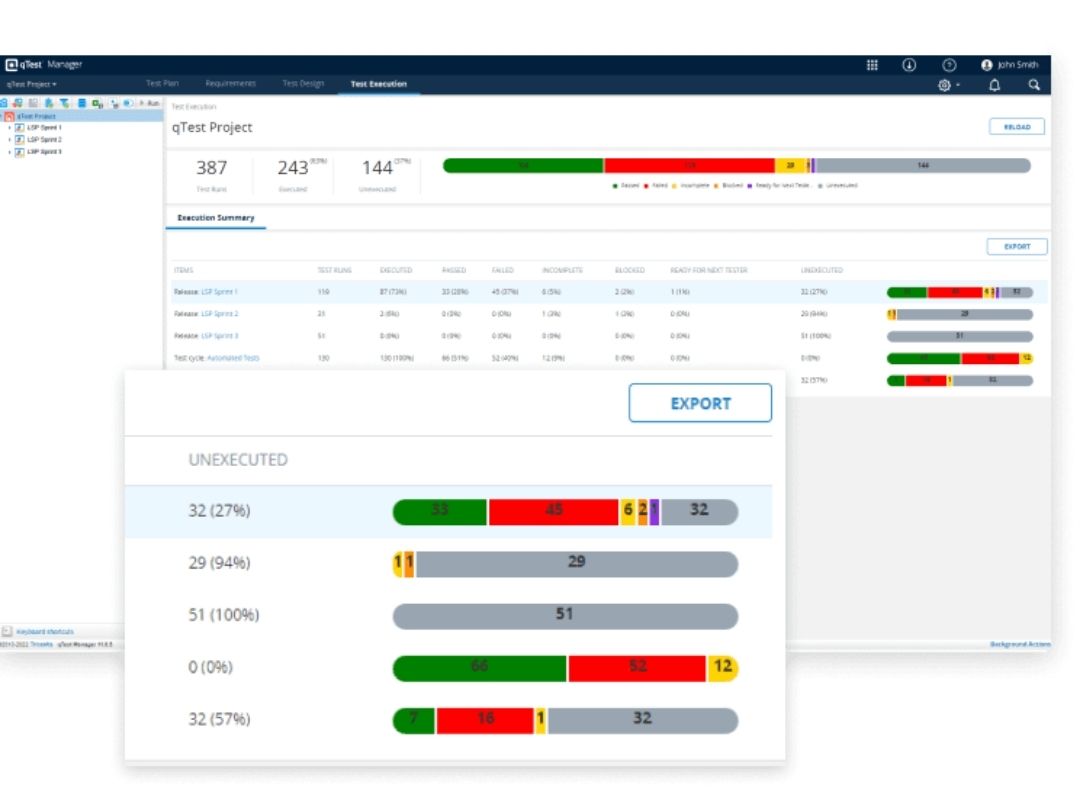Expand the LSP Sprint 3 tree node
The width and height of the screenshot is (1080, 810).
click(x=9, y=152)
